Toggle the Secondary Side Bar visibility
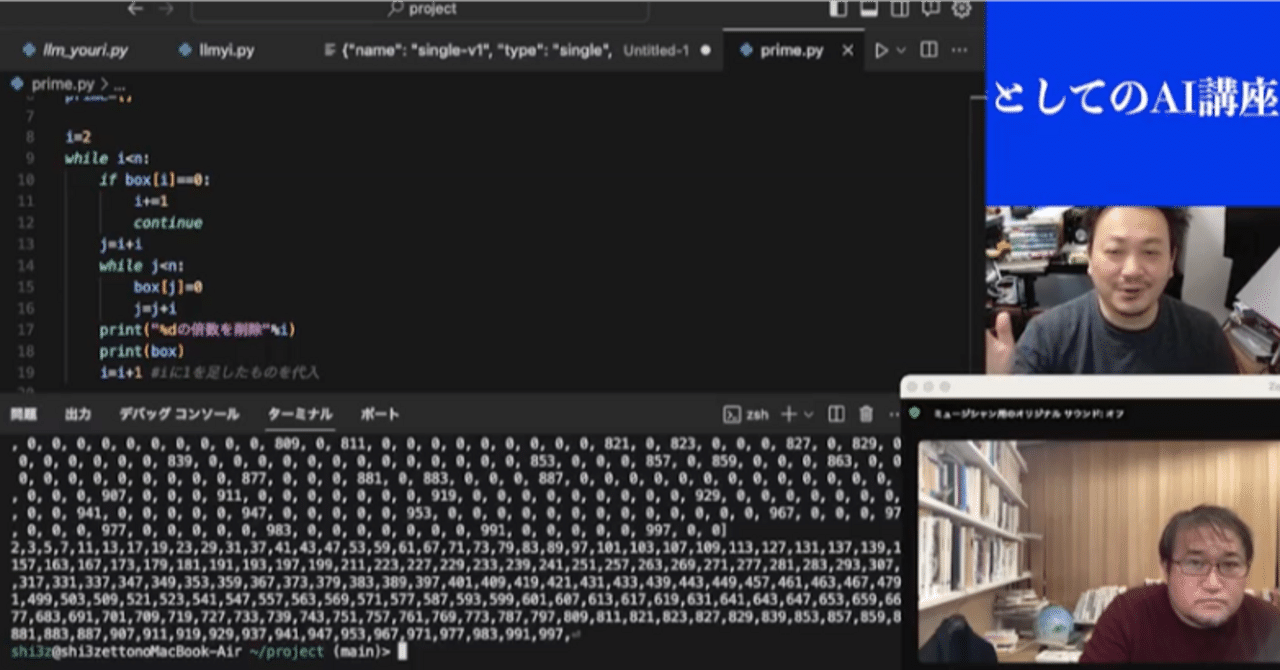This screenshot has width=1280, height=670. 901,8
